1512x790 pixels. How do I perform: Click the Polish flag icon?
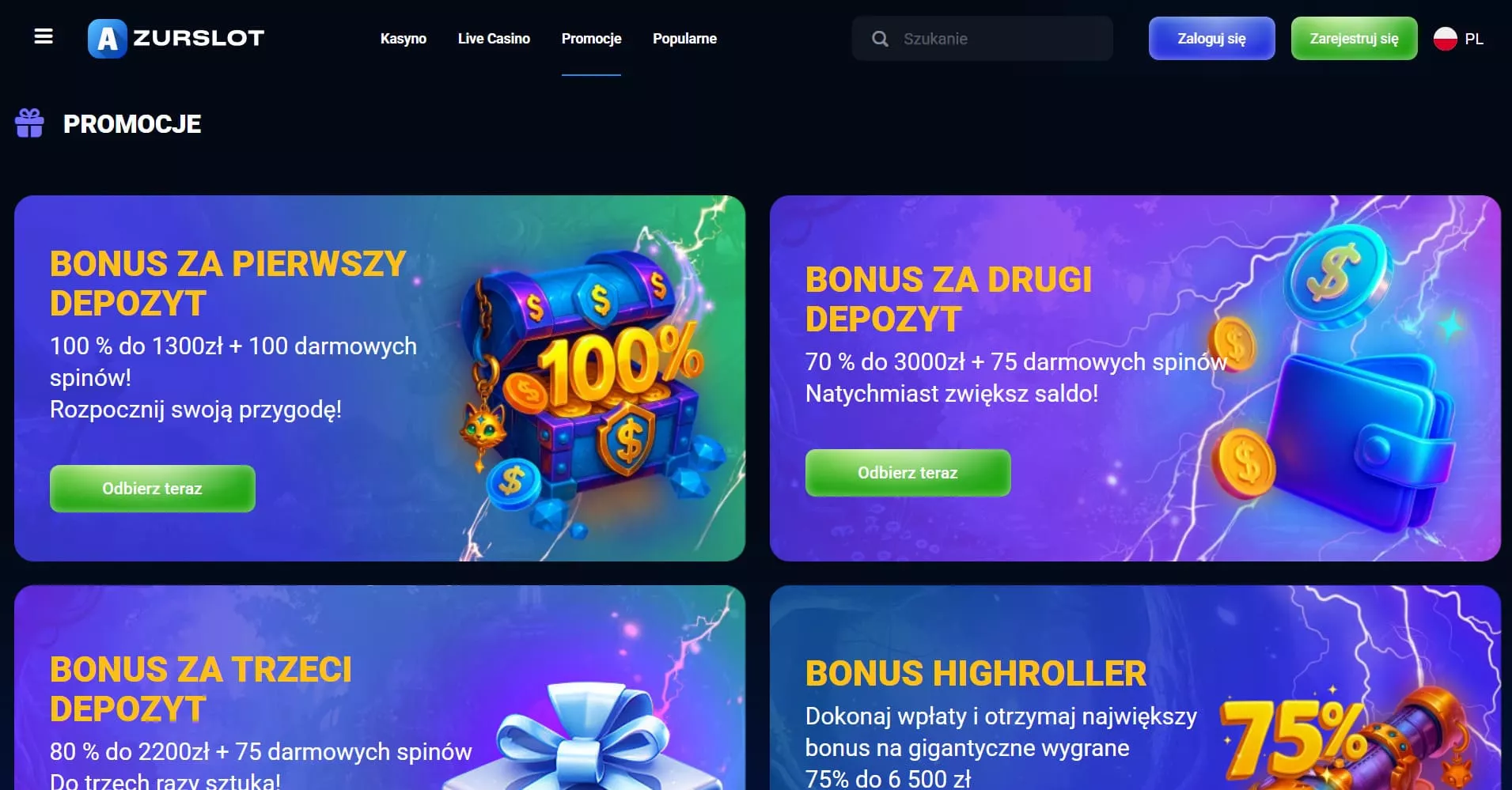click(1445, 38)
